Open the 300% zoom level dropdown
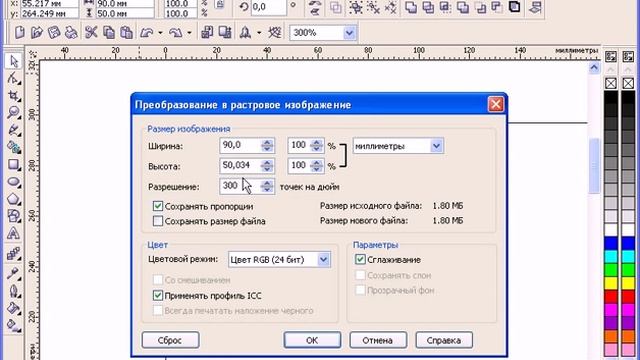This screenshot has width=640, height=360. coord(349,33)
